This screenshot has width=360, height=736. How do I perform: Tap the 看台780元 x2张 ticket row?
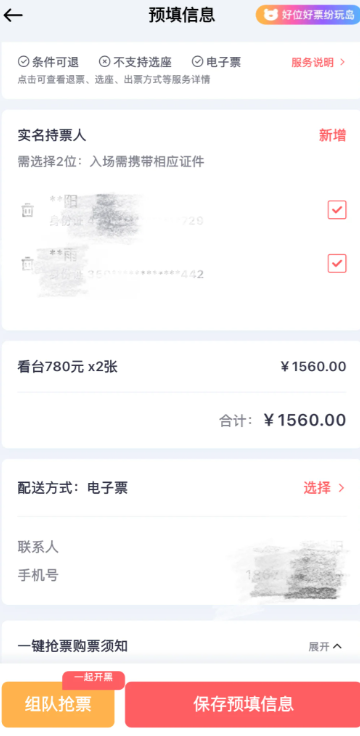pos(182,367)
